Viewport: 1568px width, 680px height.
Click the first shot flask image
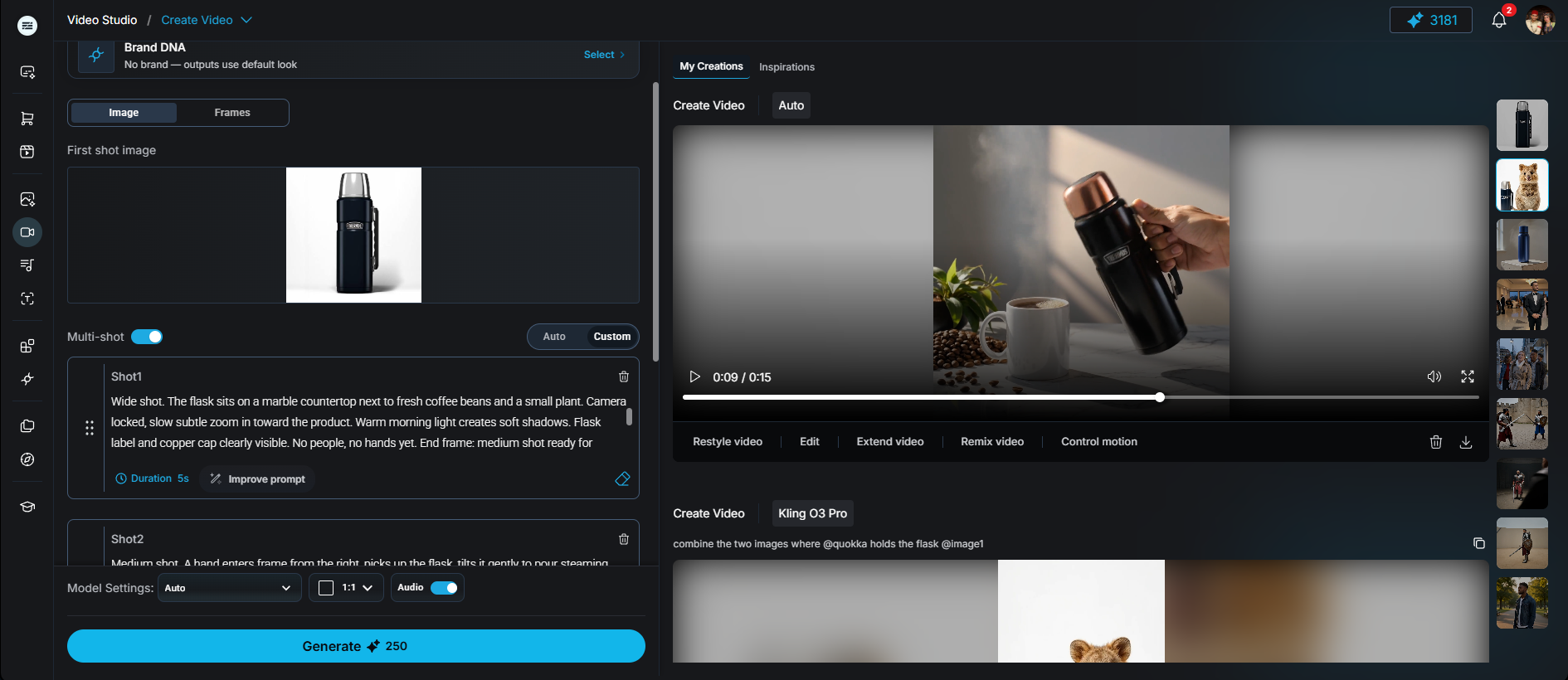[x=353, y=235]
